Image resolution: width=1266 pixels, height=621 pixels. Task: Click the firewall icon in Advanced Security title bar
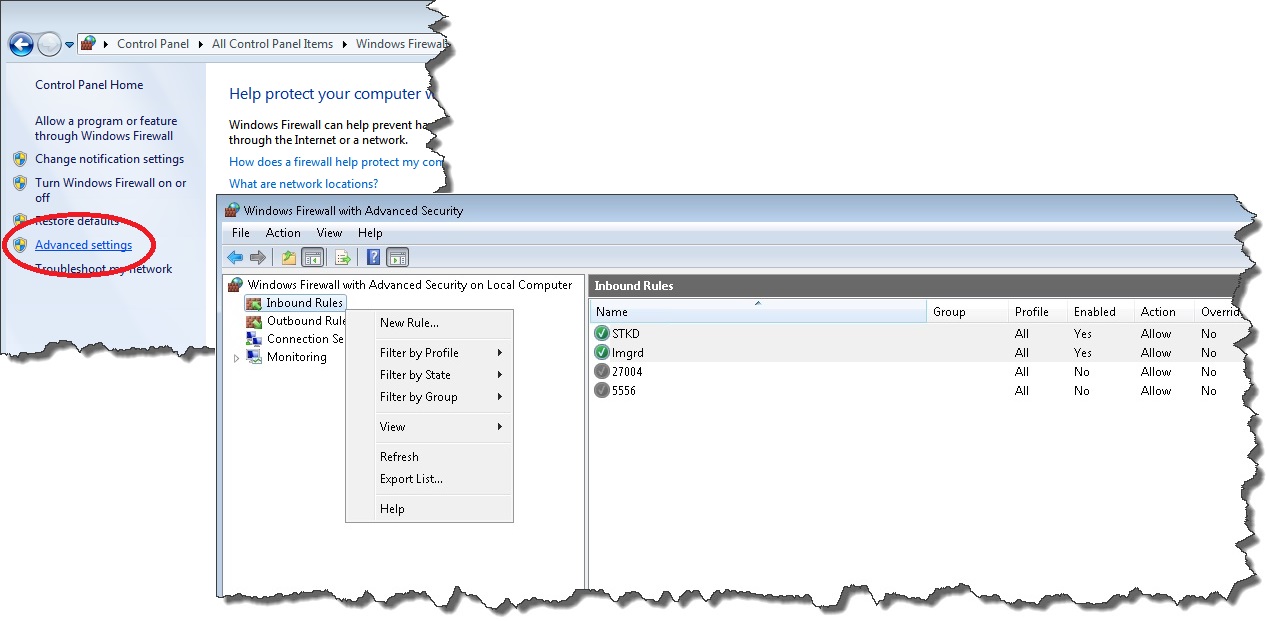pyautogui.click(x=232, y=210)
